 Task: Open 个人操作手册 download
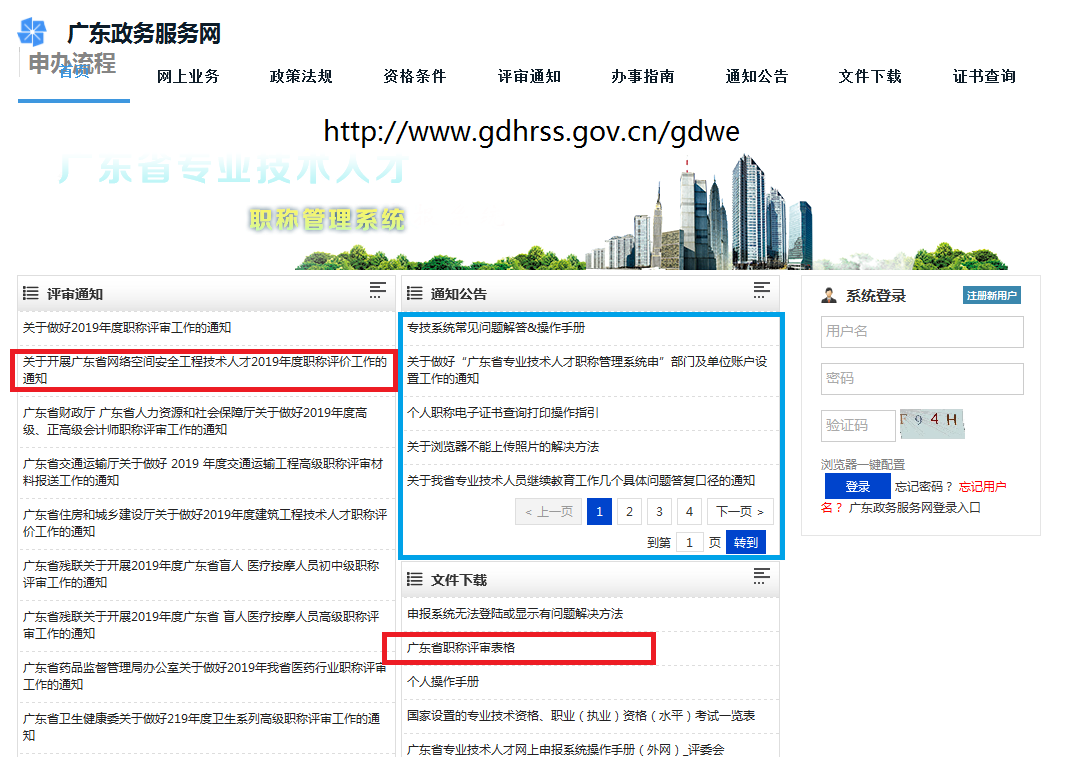point(443,682)
